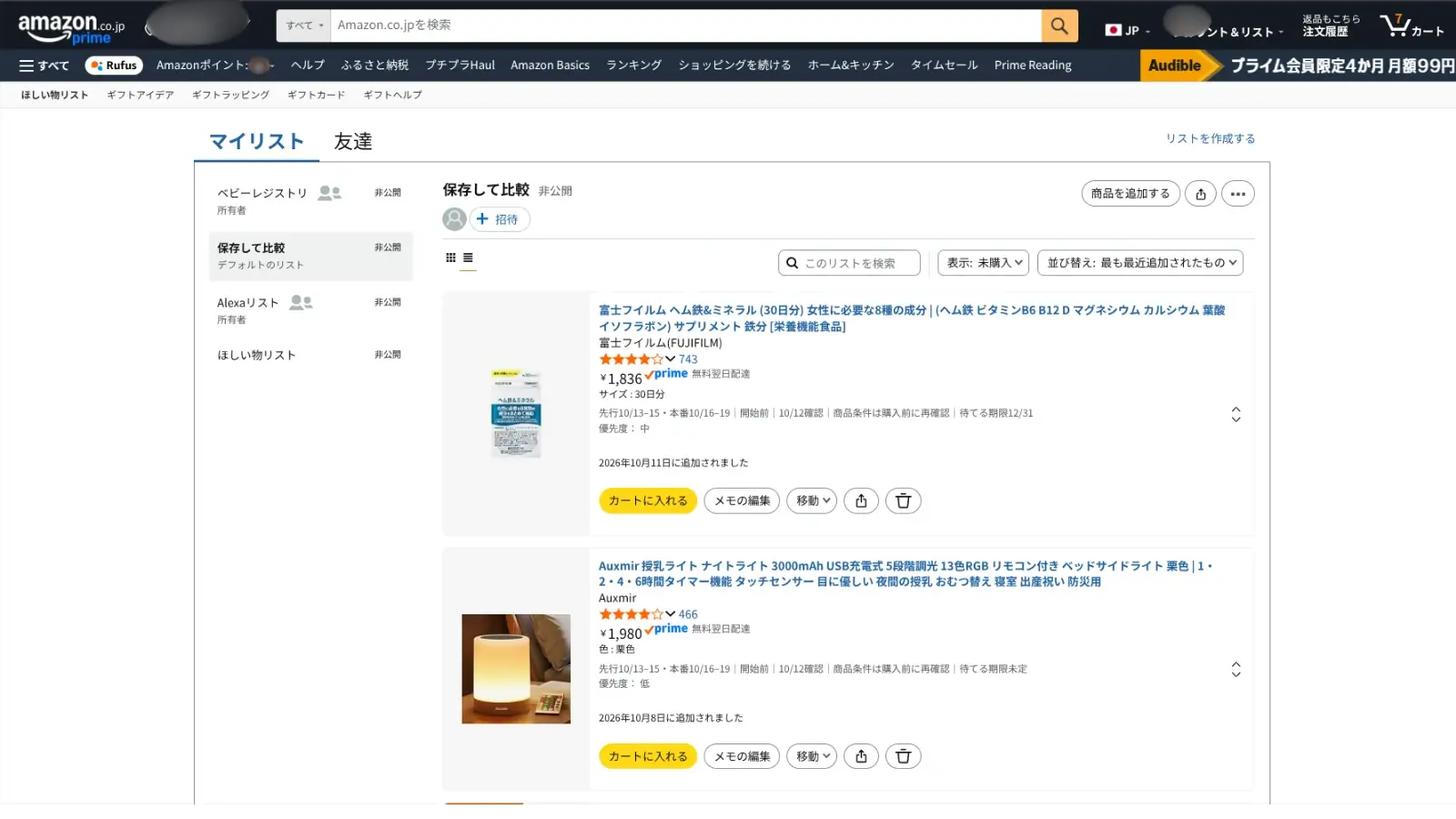The image size is (1456, 819).
Task: Switch to grid view icon
Action: tap(450, 258)
